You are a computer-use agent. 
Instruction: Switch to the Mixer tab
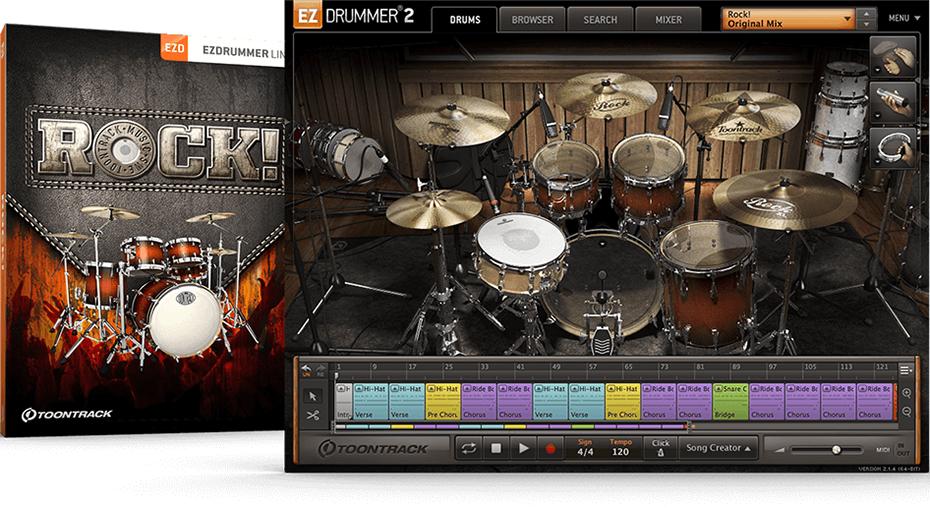click(x=668, y=20)
